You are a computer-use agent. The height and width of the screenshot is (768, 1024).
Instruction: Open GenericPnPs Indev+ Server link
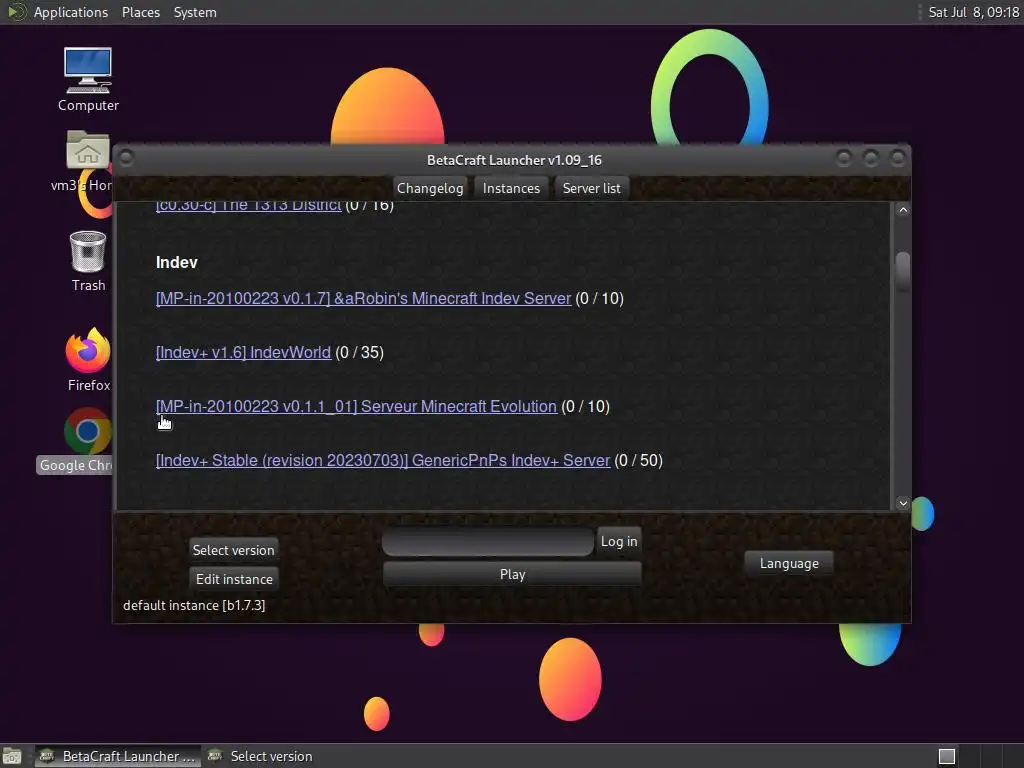383,460
